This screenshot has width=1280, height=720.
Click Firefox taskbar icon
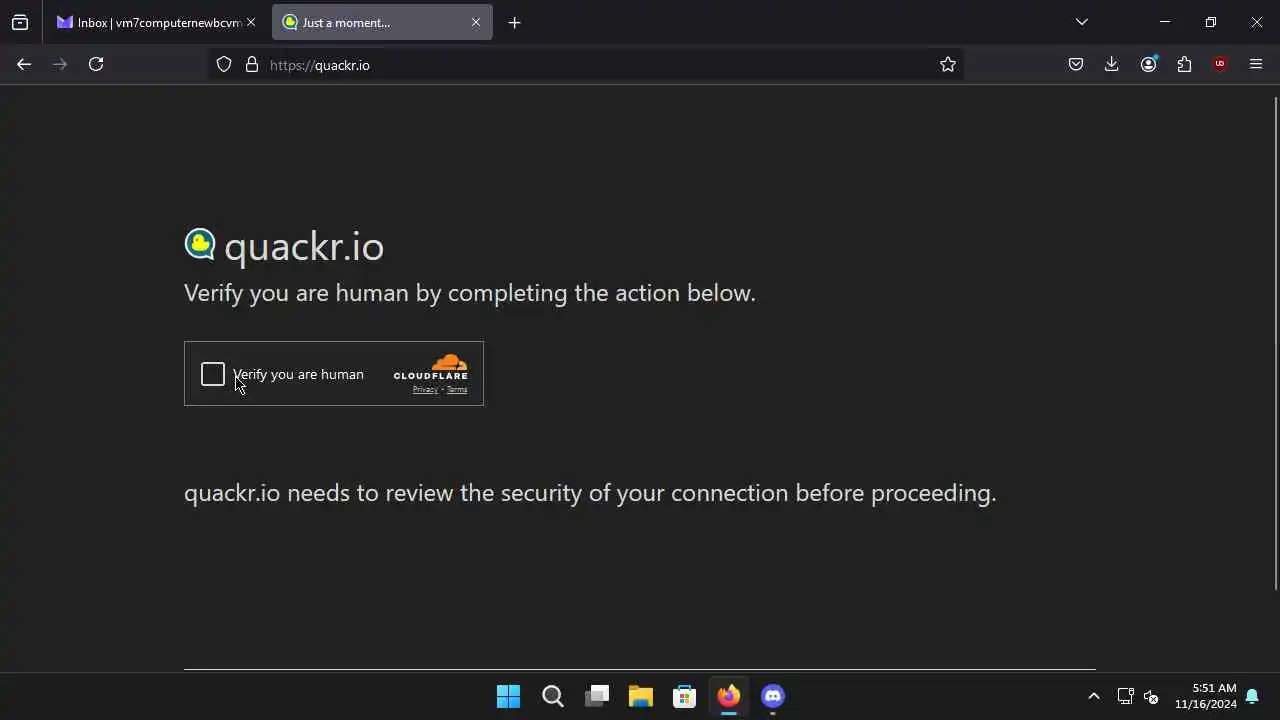click(x=729, y=696)
